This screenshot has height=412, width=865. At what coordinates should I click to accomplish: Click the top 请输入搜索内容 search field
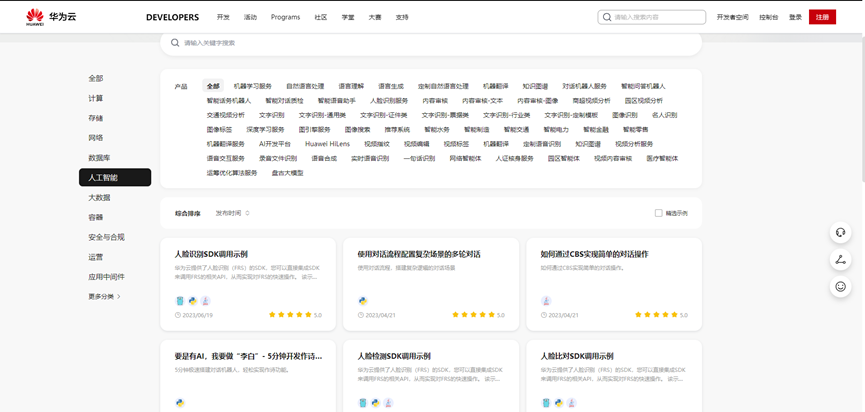(x=652, y=17)
